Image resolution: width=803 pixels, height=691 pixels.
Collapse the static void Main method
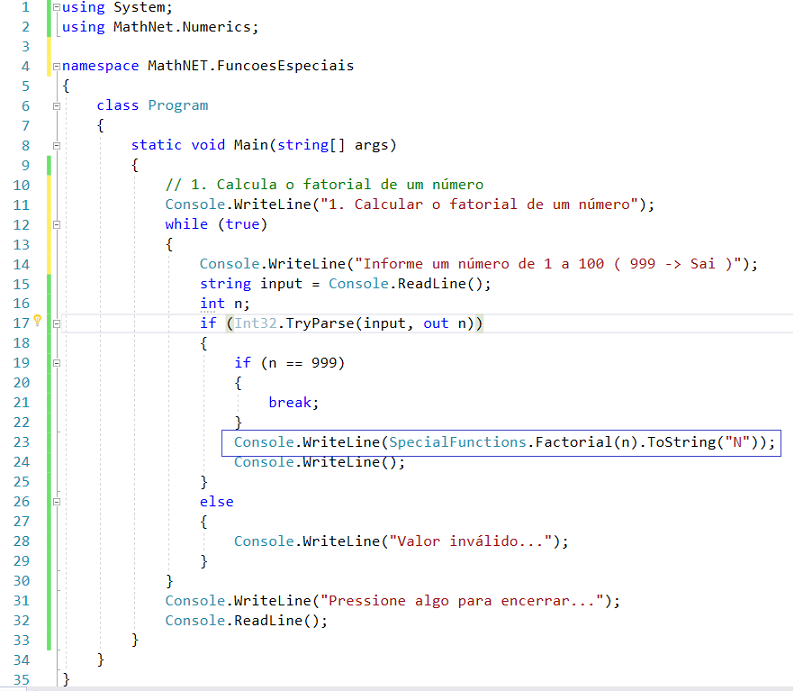click(x=56, y=145)
